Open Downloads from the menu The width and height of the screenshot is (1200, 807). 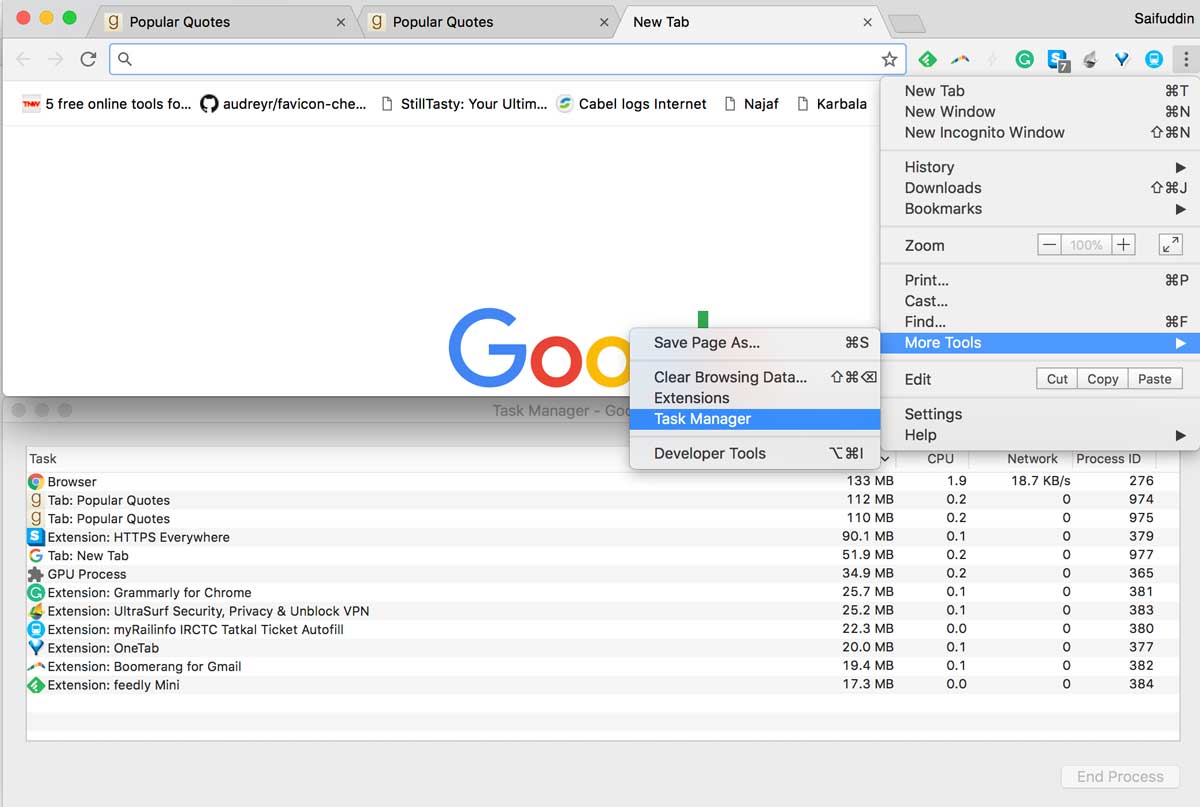[x=1039, y=188]
